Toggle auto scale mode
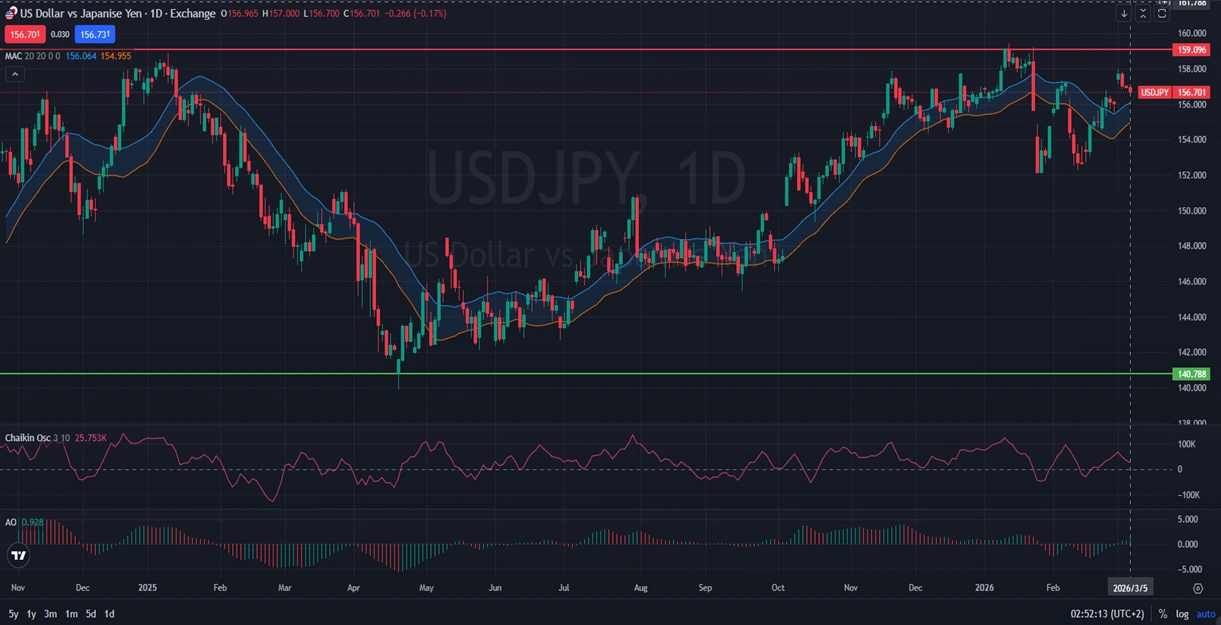This screenshot has width=1221, height=625. pos(1206,614)
